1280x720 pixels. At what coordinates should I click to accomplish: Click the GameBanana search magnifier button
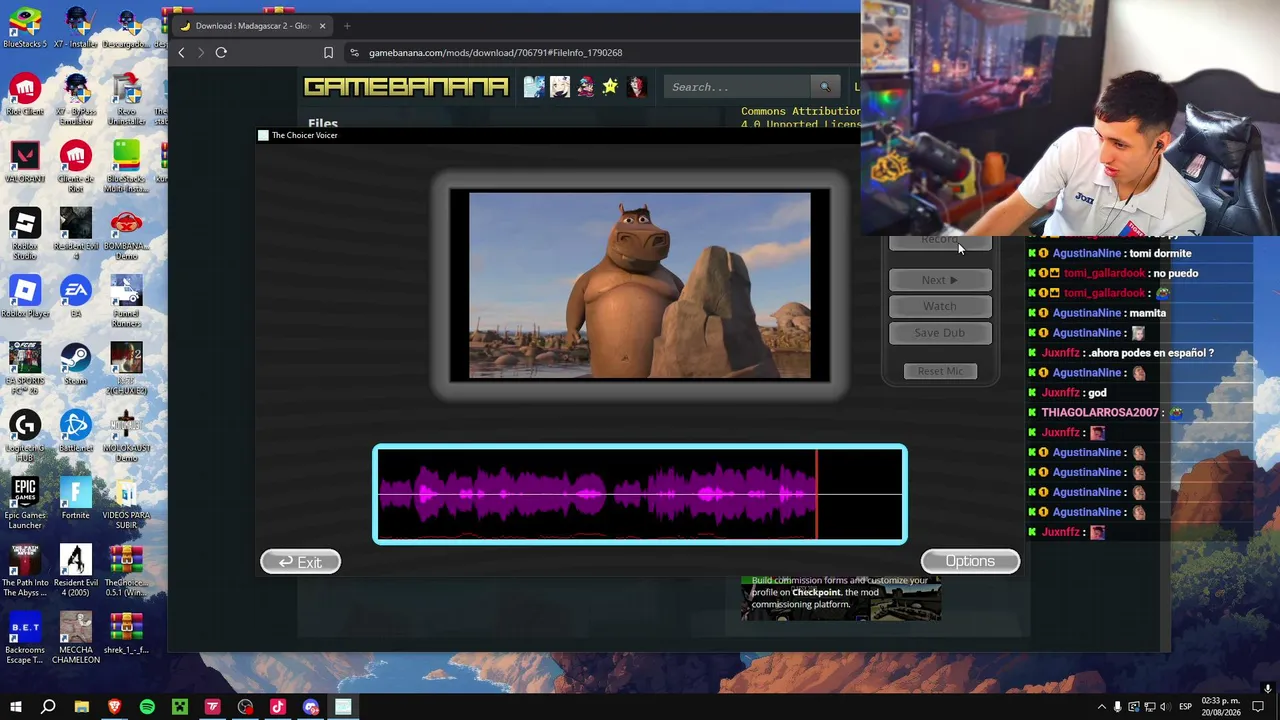tap(825, 87)
